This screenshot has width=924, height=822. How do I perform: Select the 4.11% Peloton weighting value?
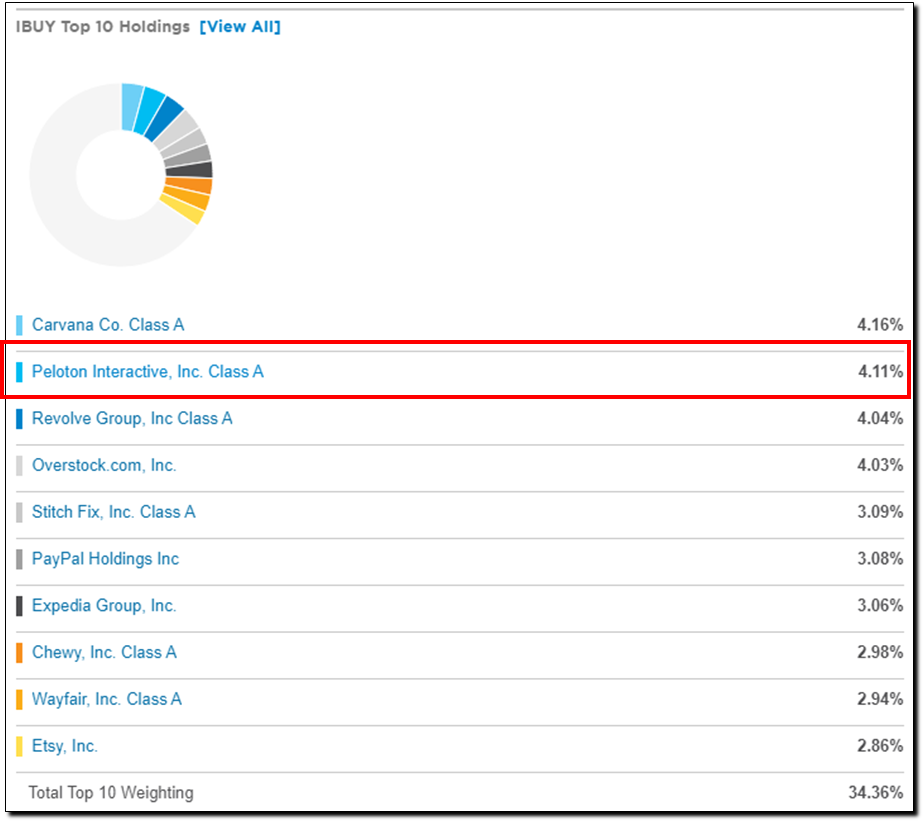click(880, 372)
